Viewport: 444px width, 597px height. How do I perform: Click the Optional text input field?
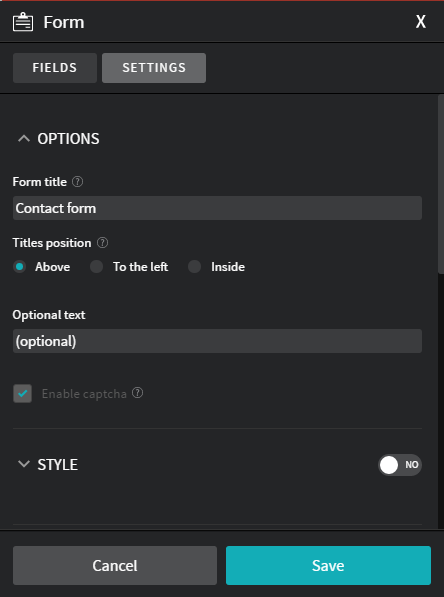pos(217,341)
